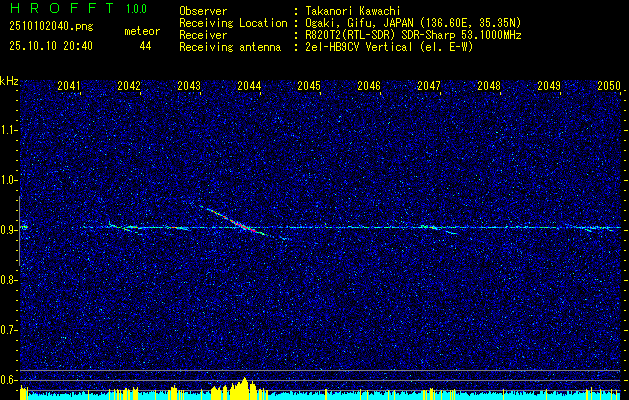
Task: Click the antenna description 2el-HB9CV Vertical
Action: 357,47
